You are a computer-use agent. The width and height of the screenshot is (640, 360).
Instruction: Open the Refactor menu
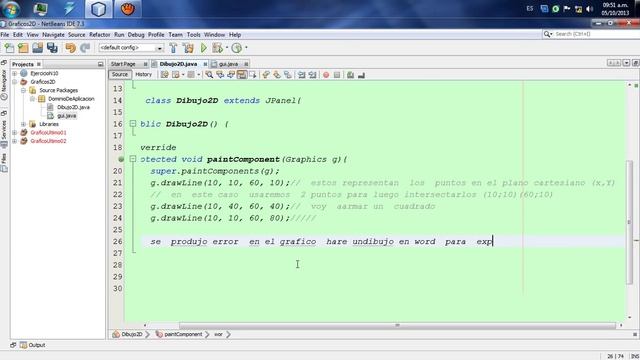(100, 35)
